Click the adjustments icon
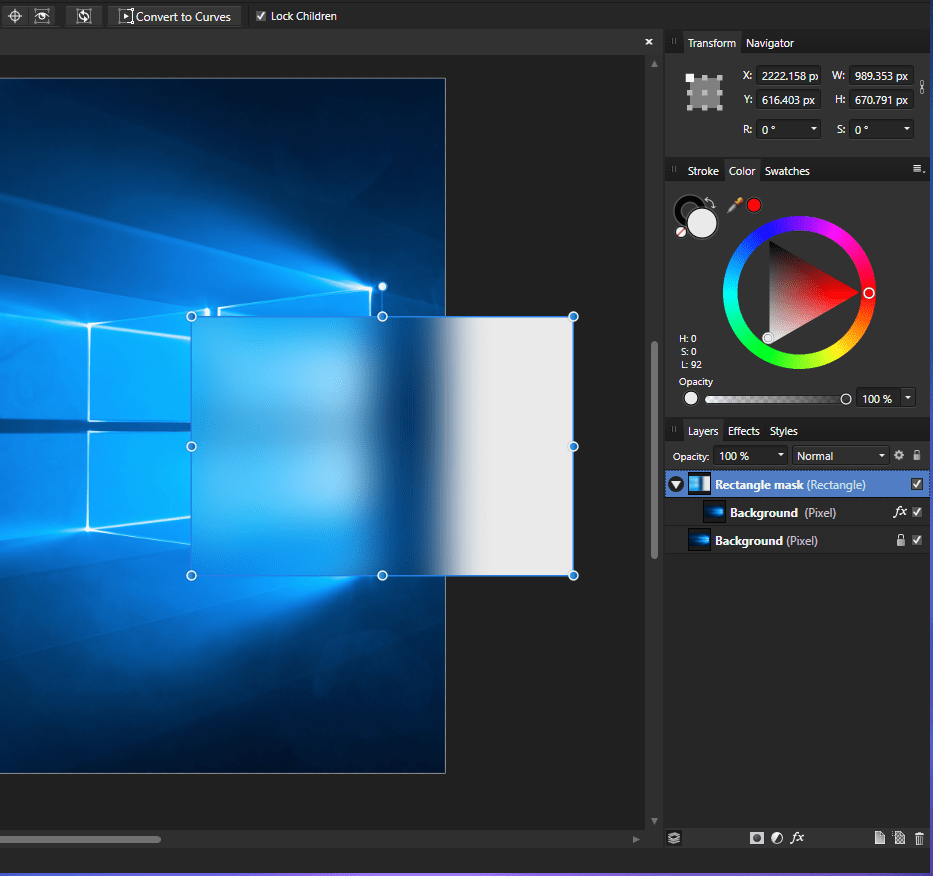This screenshot has height=876, width=933. [x=777, y=838]
